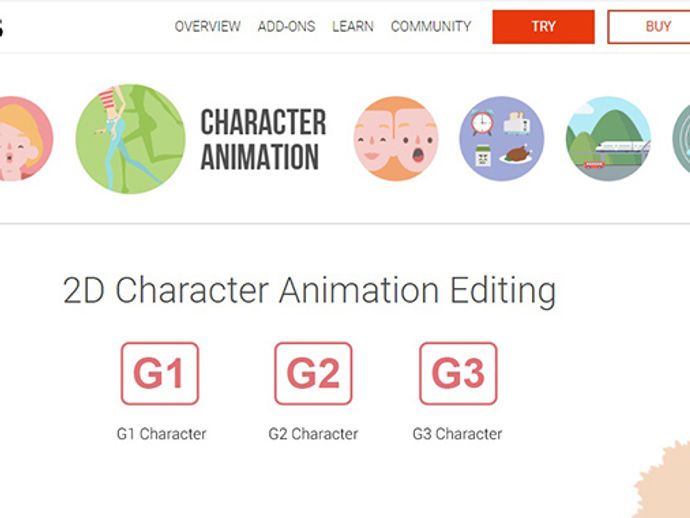Open the Overview menu item

coord(207,26)
